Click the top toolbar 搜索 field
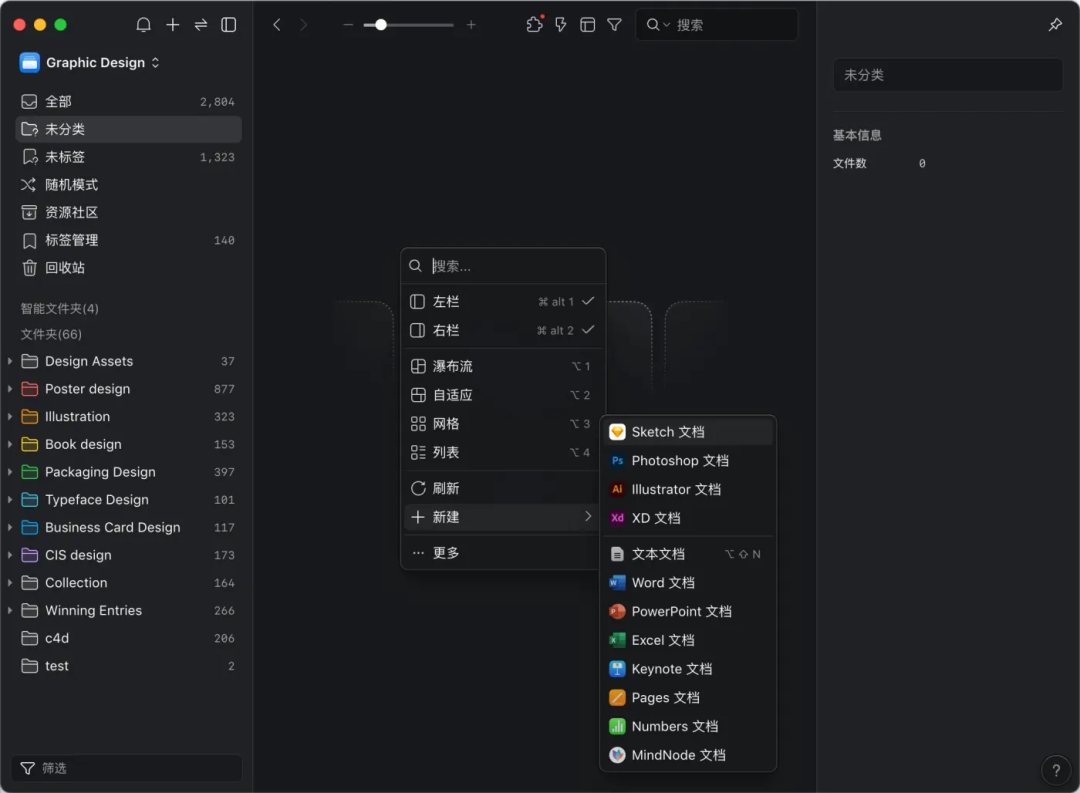Image resolution: width=1080 pixels, height=793 pixels. 717,25
